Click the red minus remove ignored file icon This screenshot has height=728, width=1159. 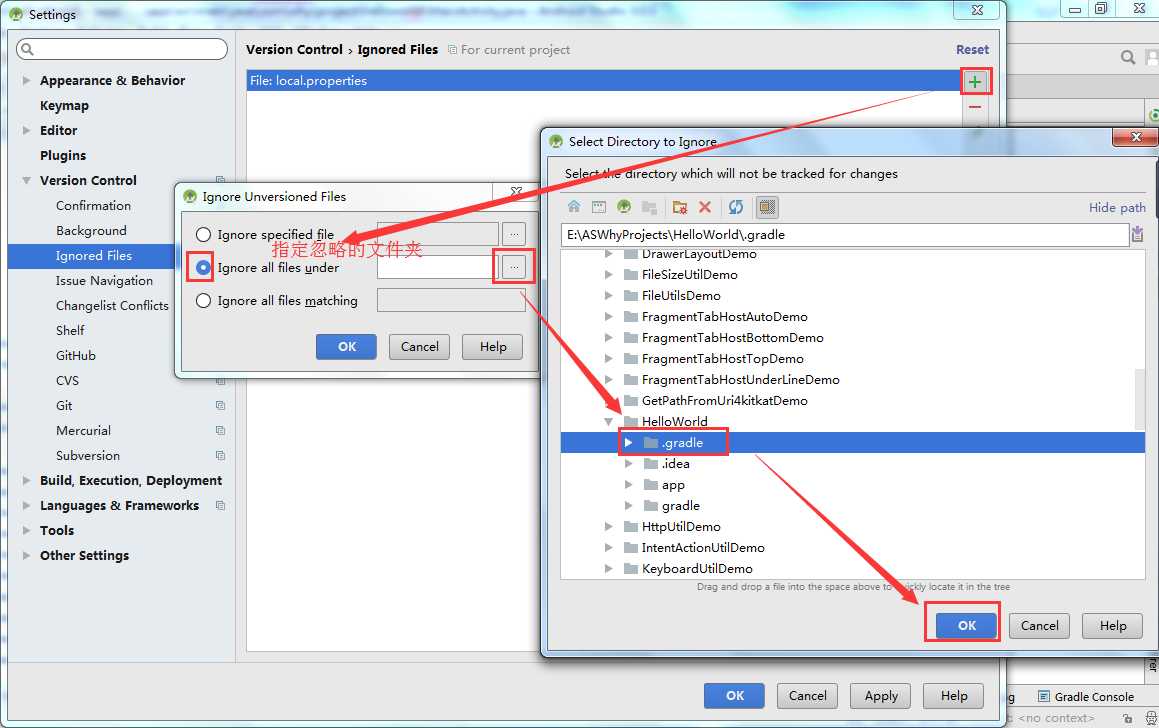point(975,107)
